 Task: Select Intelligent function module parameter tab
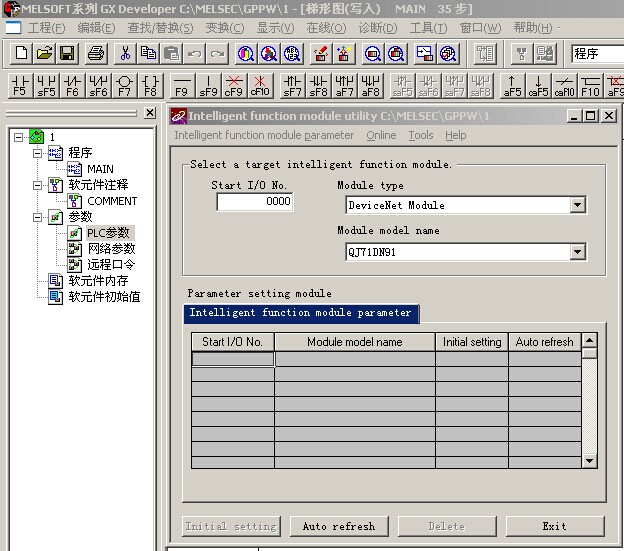(x=300, y=313)
